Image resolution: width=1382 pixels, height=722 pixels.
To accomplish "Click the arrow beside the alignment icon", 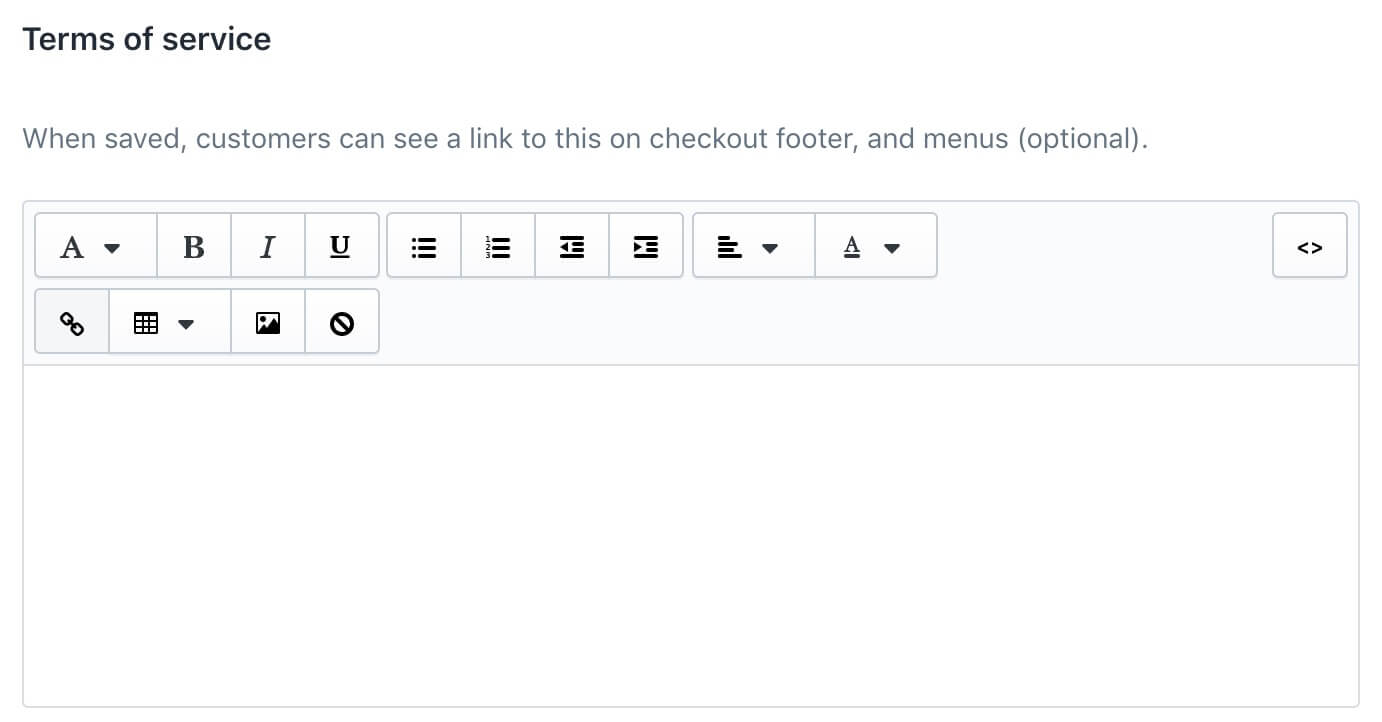I will [770, 248].
